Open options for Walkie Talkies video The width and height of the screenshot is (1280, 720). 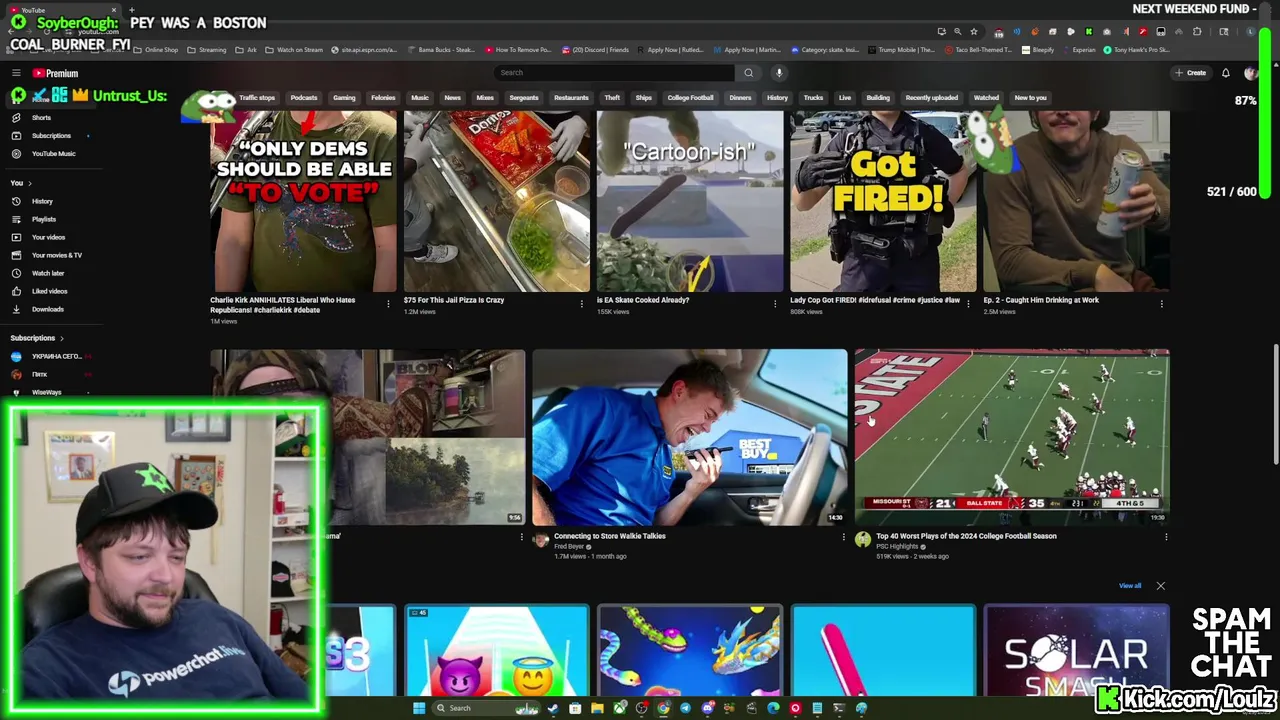843,537
